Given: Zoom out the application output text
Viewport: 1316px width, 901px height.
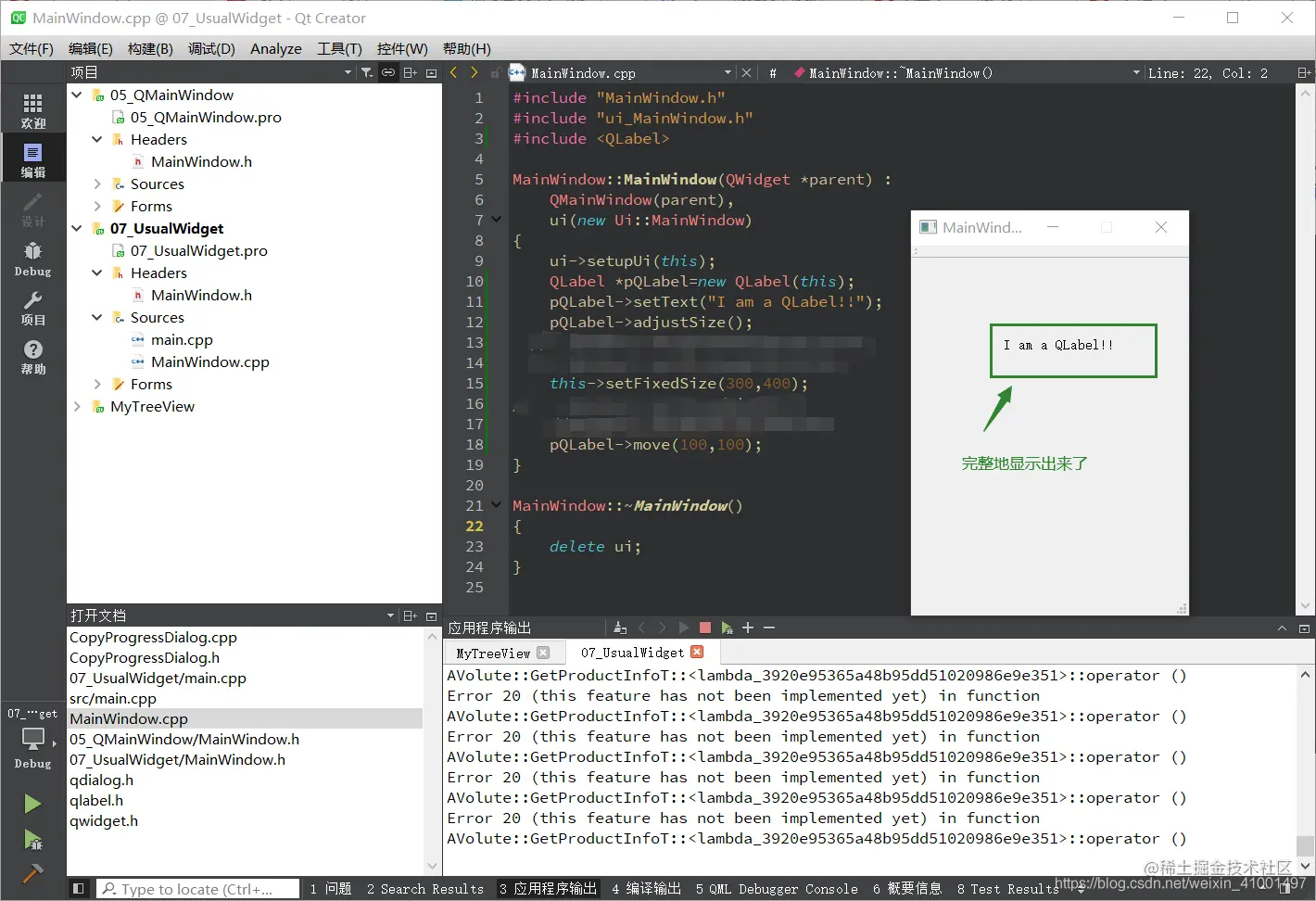Looking at the screenshot, I should [769, 628].
